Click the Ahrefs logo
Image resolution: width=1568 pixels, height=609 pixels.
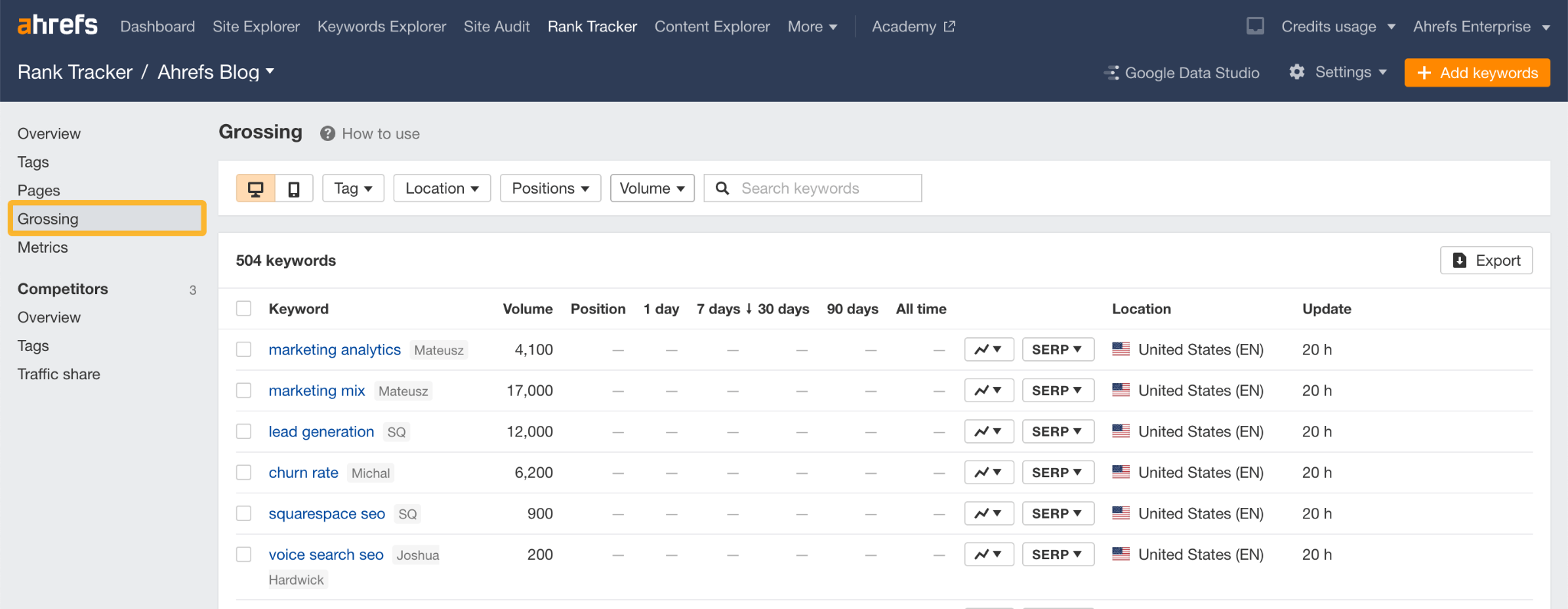tap(57, 25)
